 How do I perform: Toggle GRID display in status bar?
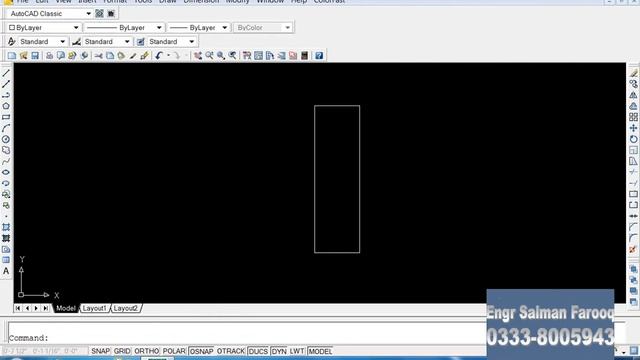[122, 351]
